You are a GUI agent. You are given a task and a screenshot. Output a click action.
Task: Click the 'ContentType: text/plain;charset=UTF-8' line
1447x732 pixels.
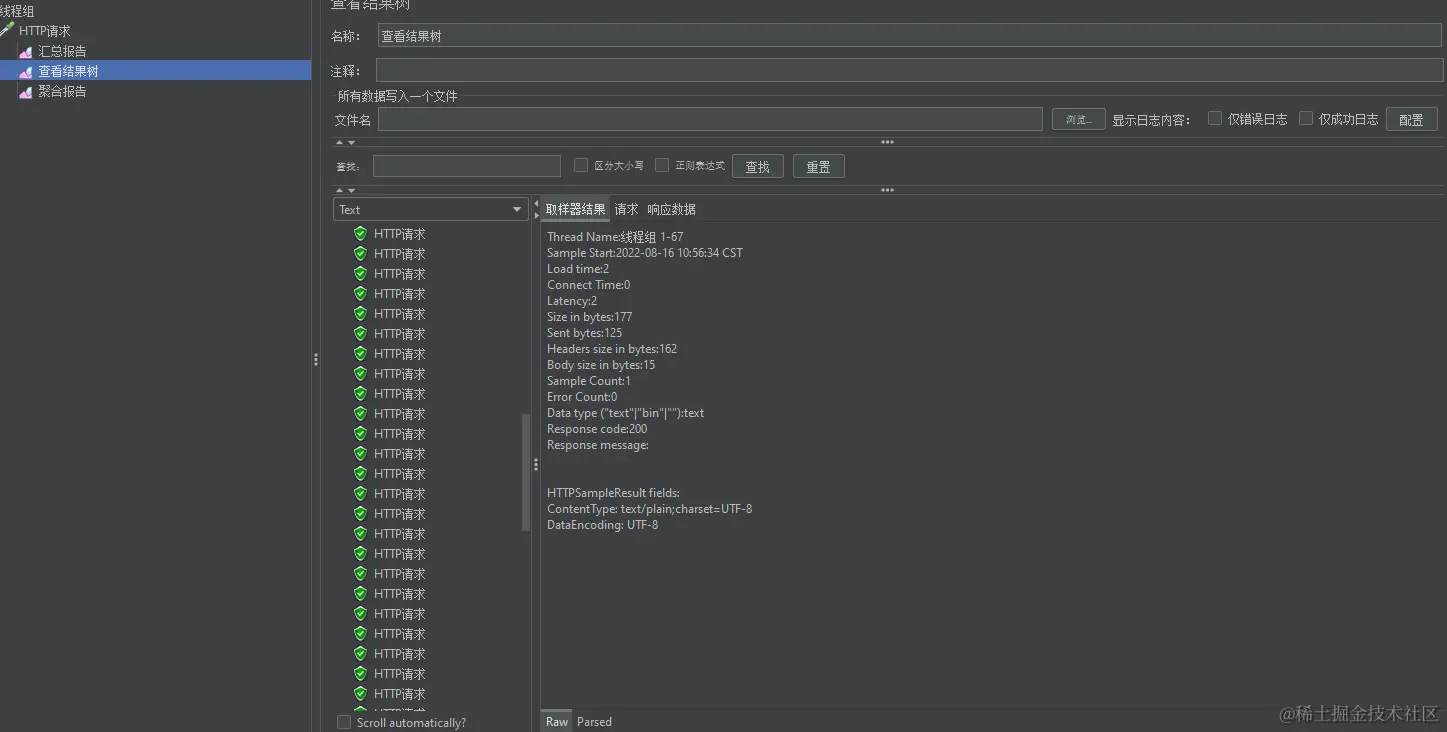pyautogui.click(x=649, y=509)
